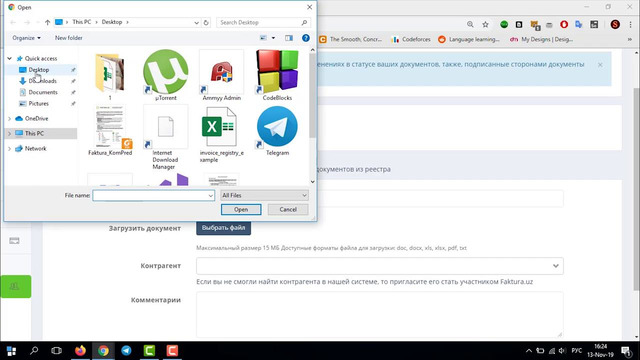This screenshot has width=640, height=360.
Task: Open the Chrome profile avatar S
Action: point(615,24)
